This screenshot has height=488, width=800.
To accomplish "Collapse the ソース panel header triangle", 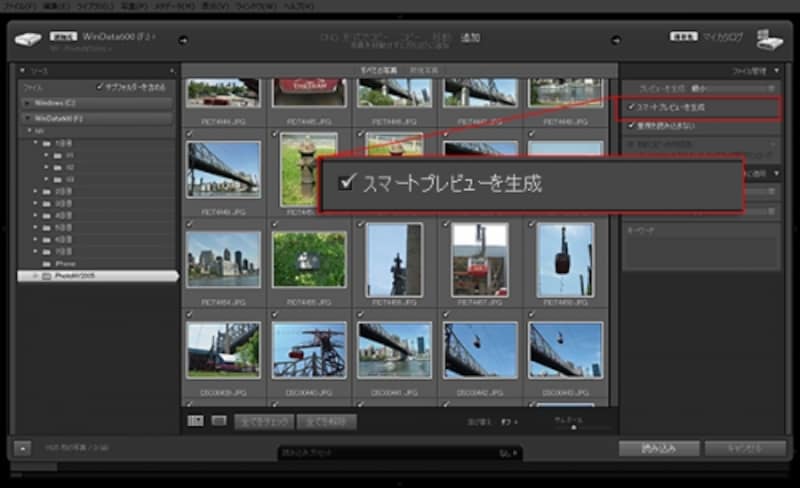I will click(22, 70).
